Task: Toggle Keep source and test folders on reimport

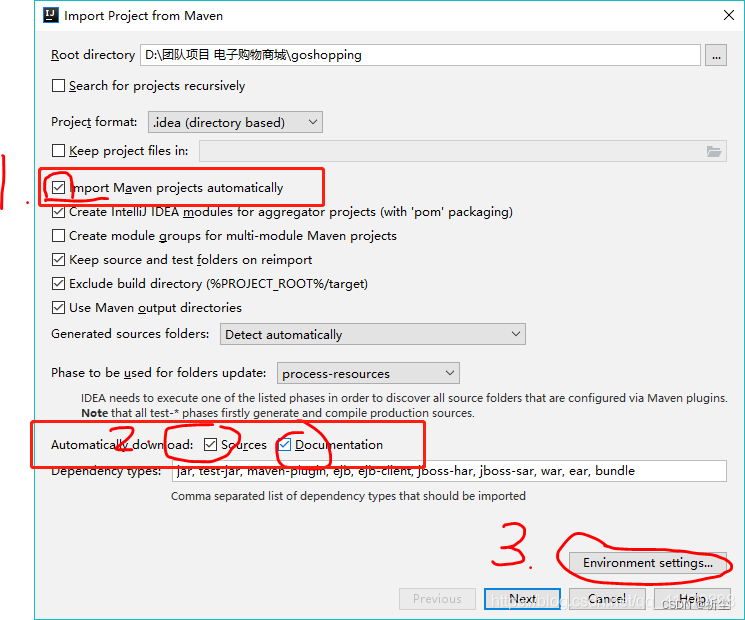Action: [x=58, y=260]
